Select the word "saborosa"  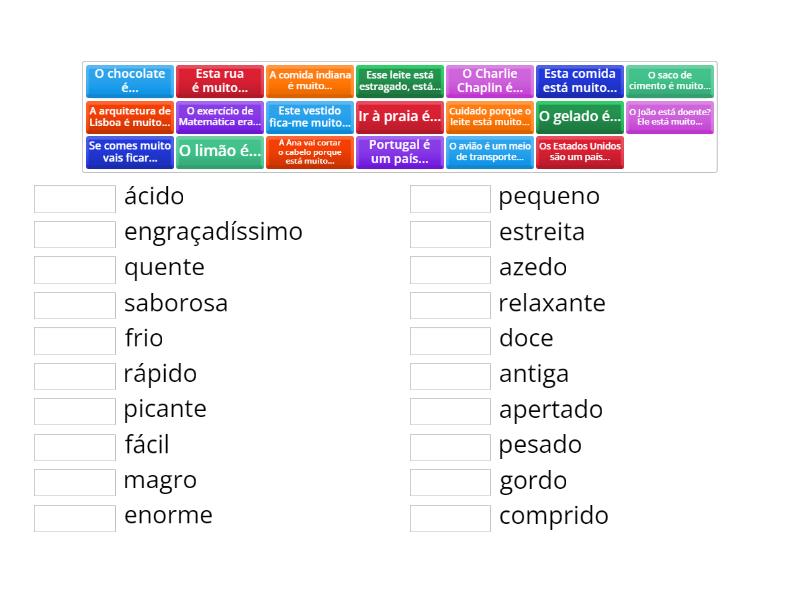click(175, 303)
